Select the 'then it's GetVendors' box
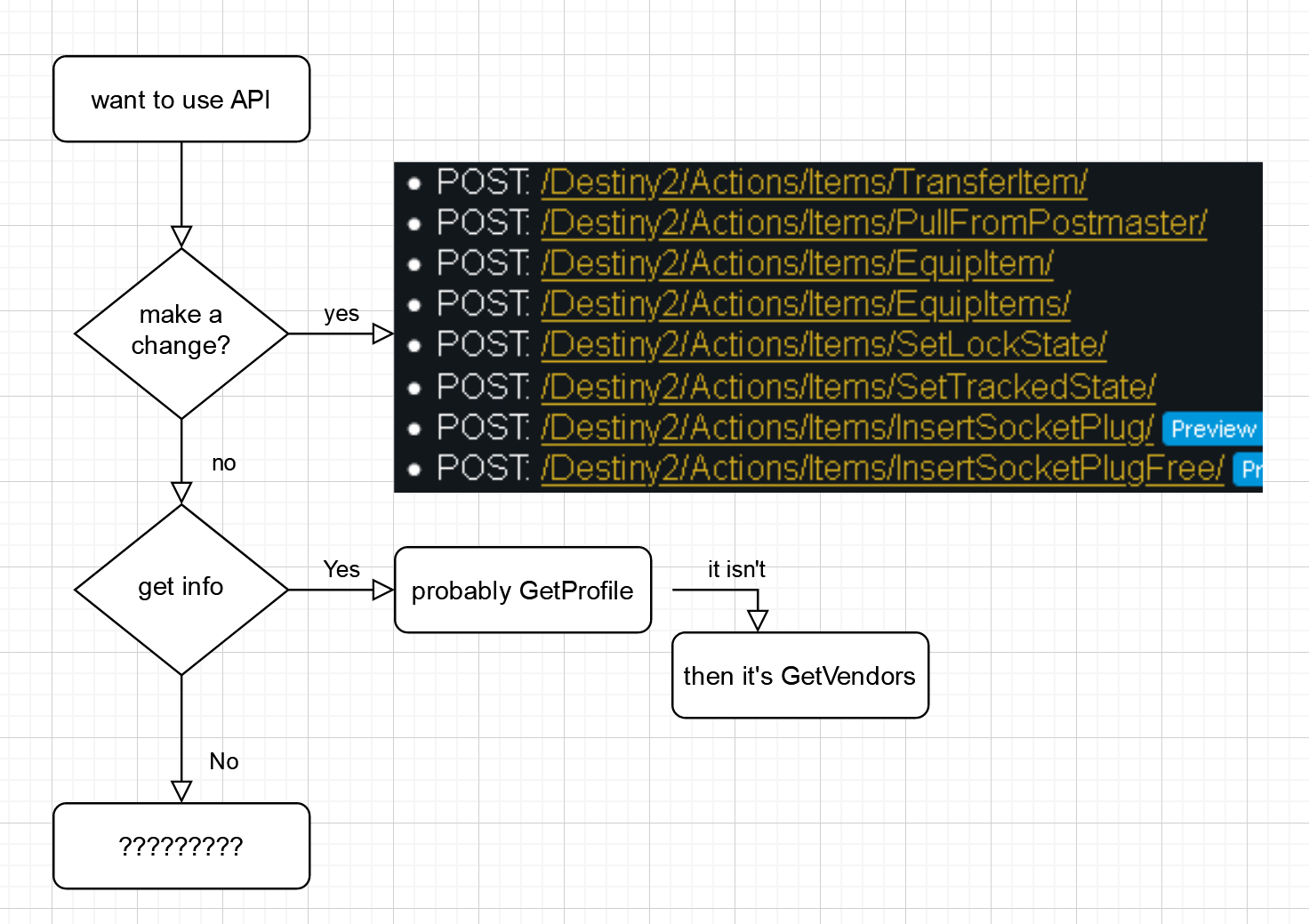 pos(799,675)
